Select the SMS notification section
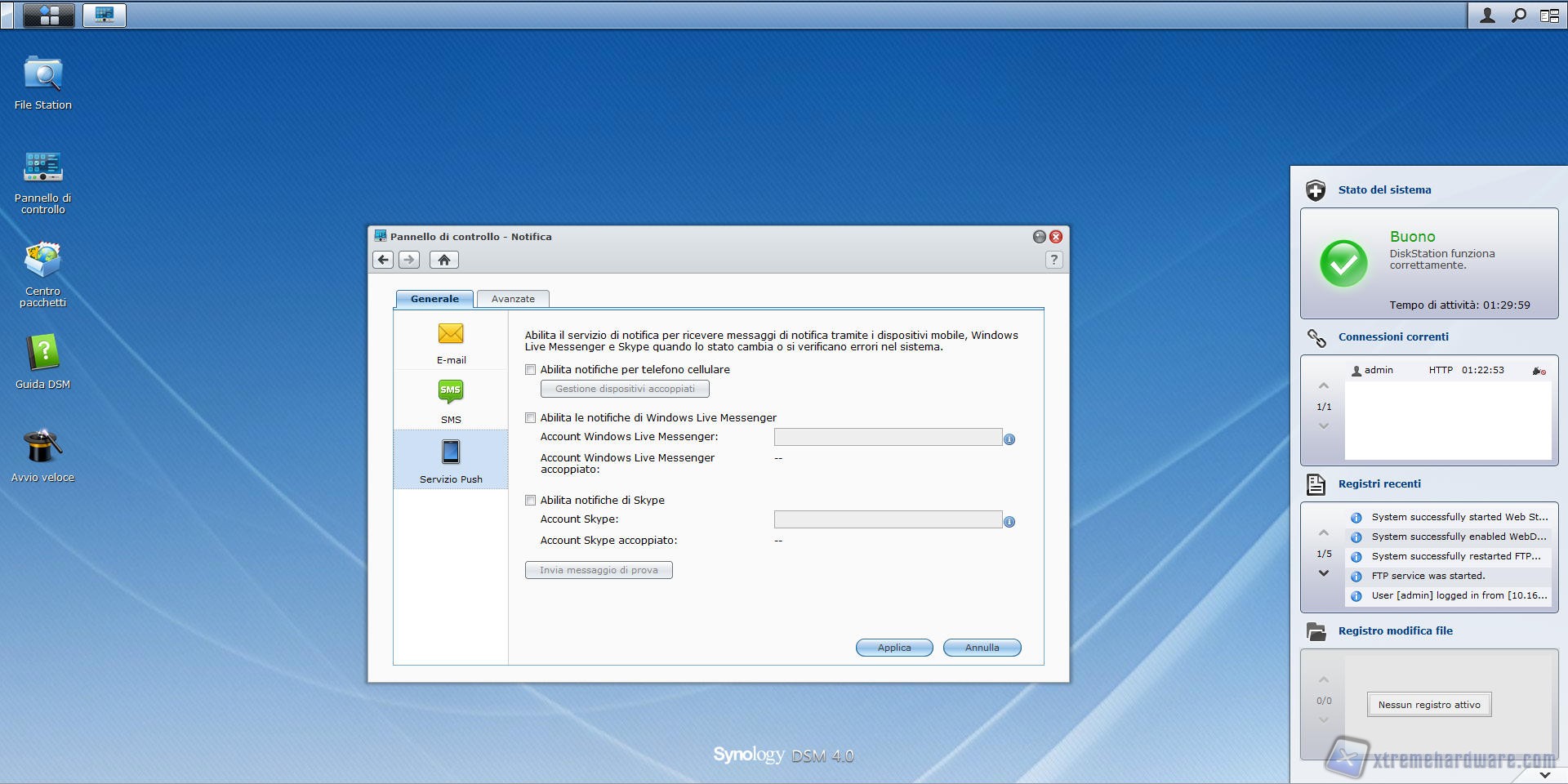The image size is (1568, 784). tap(451, 400)
